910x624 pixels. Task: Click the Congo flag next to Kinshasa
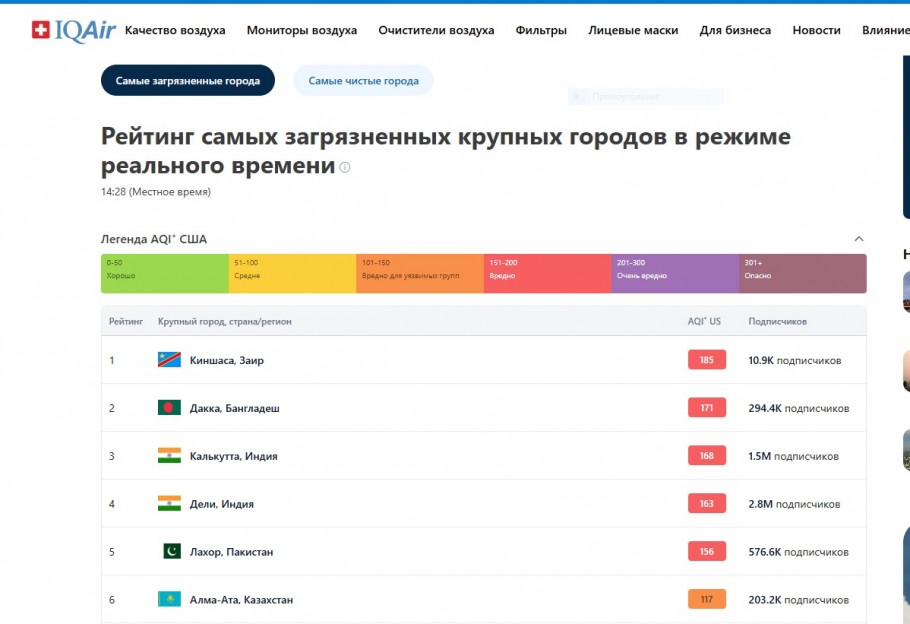click(x=169, y=360)
